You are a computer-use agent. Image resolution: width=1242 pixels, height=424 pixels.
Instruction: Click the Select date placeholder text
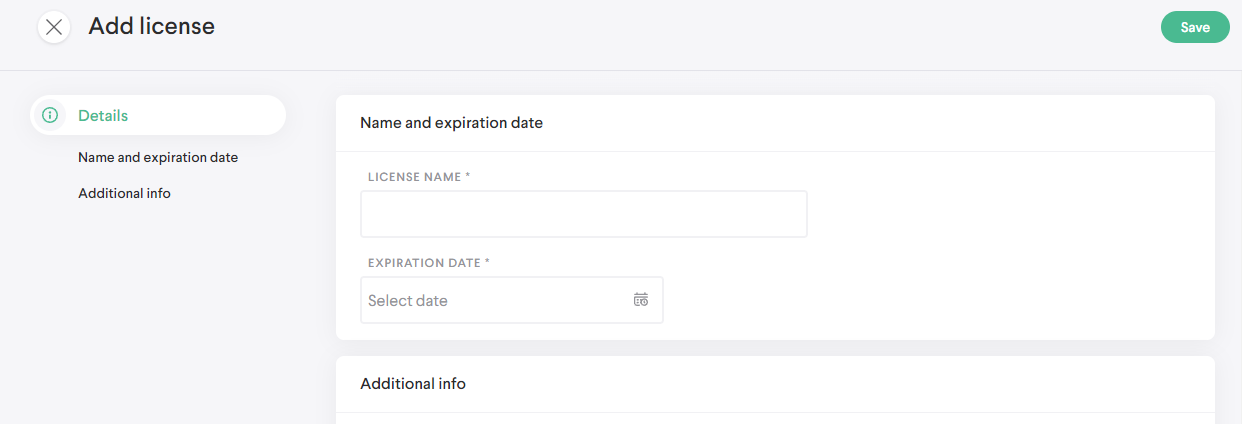pos(408,300)
